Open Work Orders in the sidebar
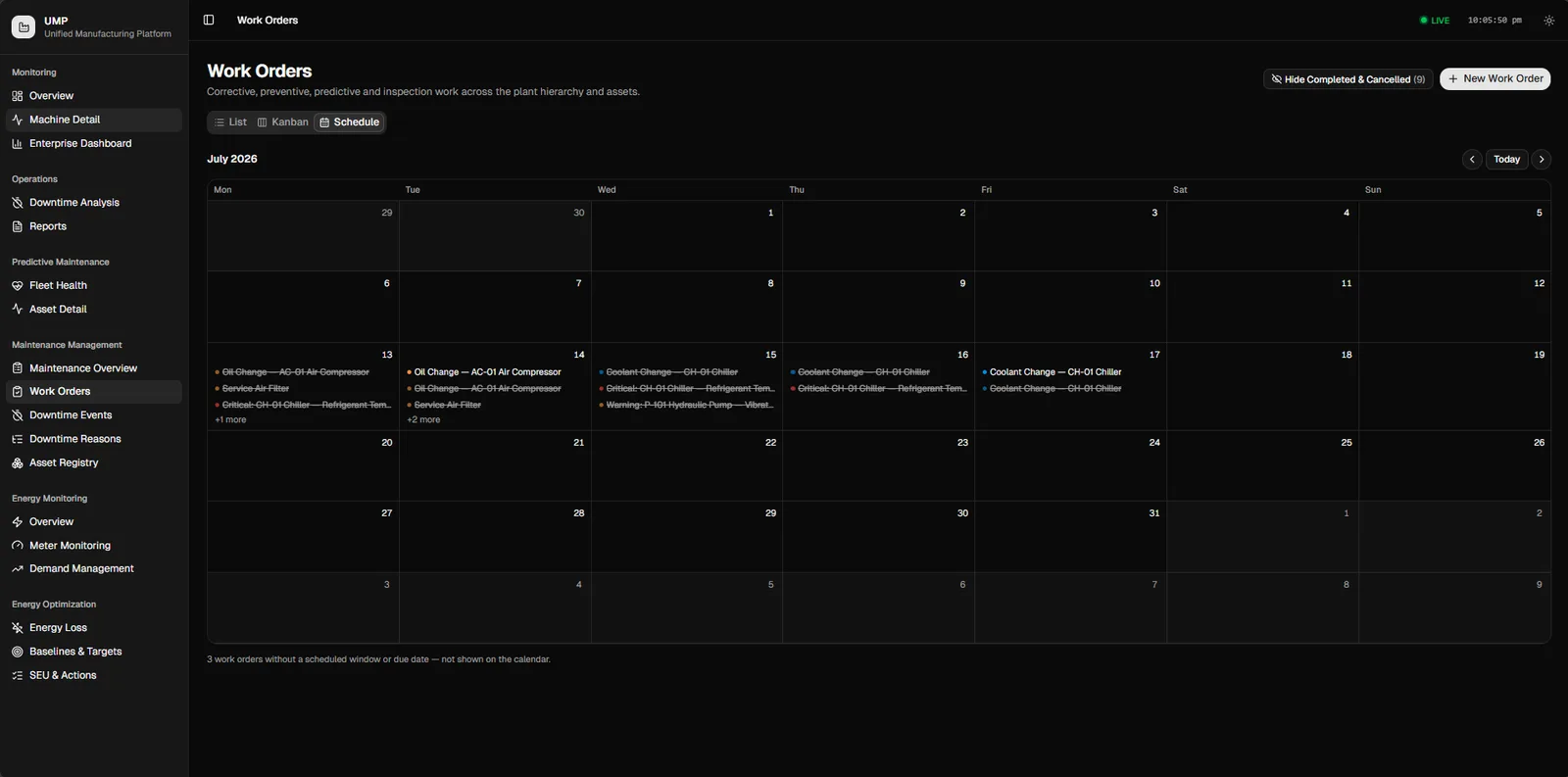The image size is (1568, 777). (x=94, y=392)
